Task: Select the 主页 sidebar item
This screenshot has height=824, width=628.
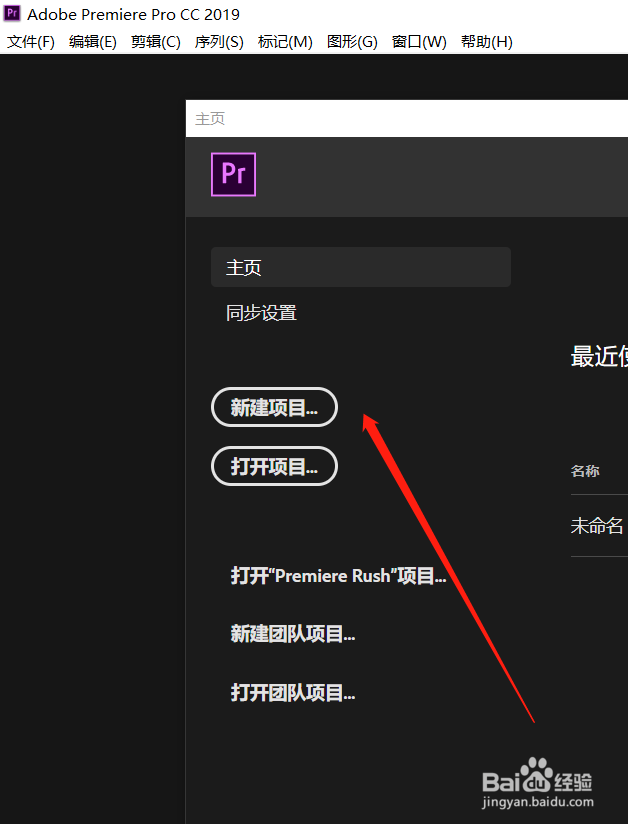Action: [361, 267]
